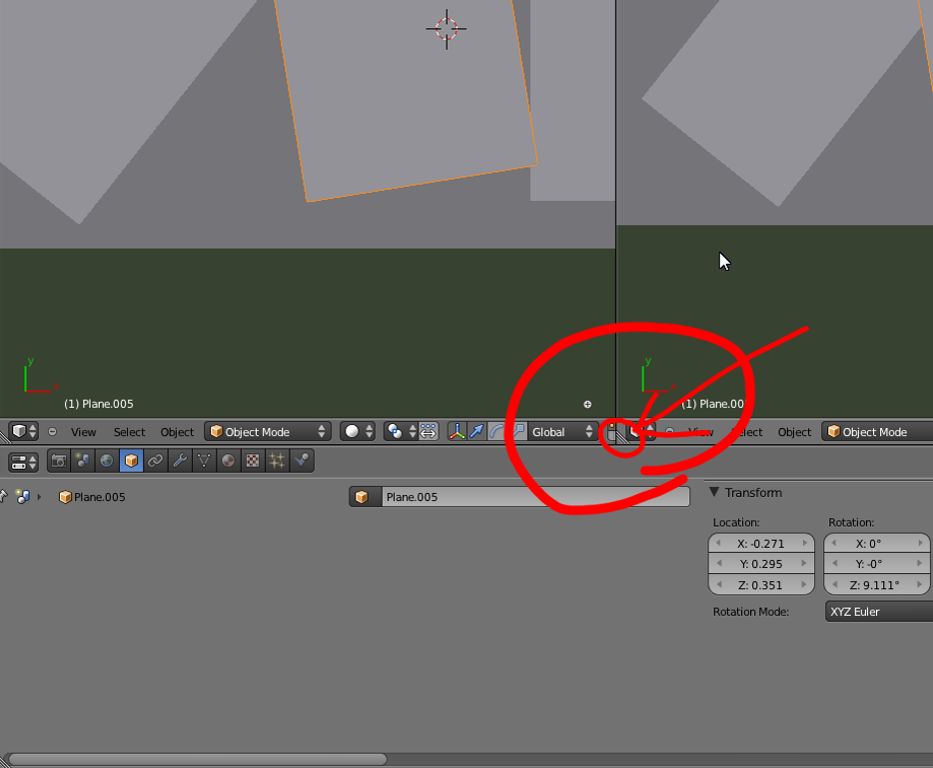Screen dimensions: 933x768
Task: Open View menu in left viewport
Action: 83,432
